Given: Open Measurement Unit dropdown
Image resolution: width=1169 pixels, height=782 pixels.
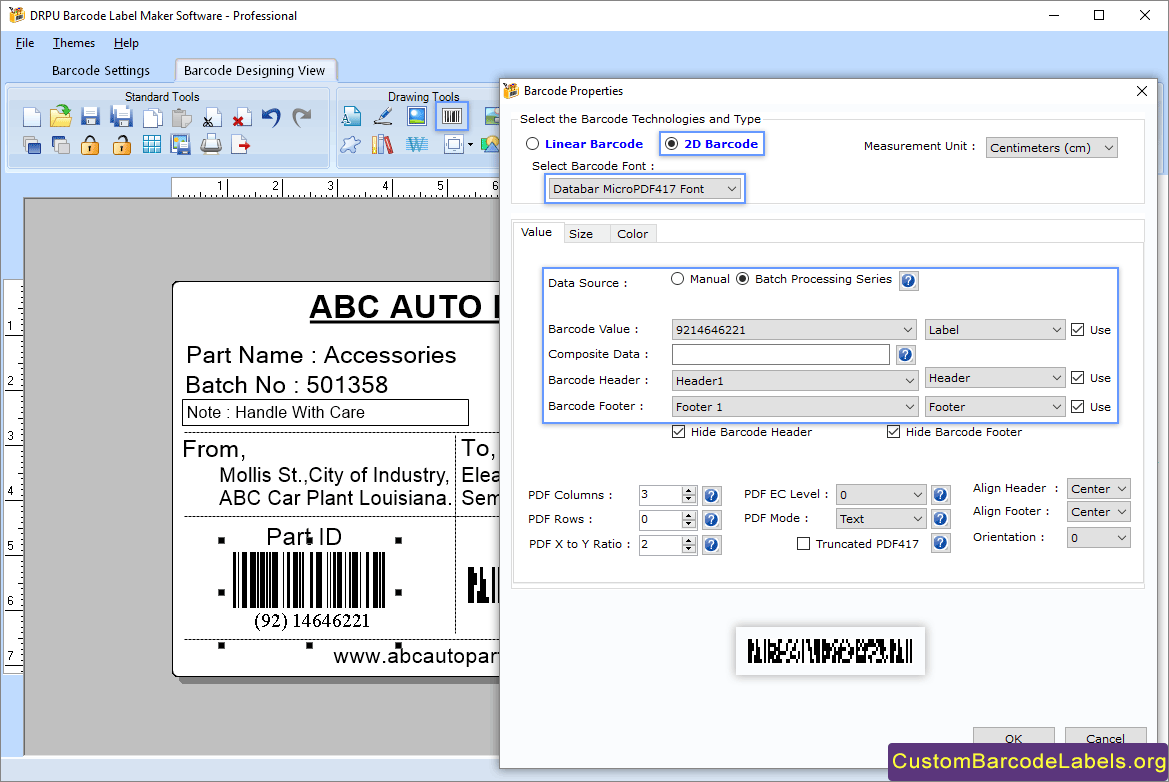Looking at the screenshot, I should (x=1051, y=148).
